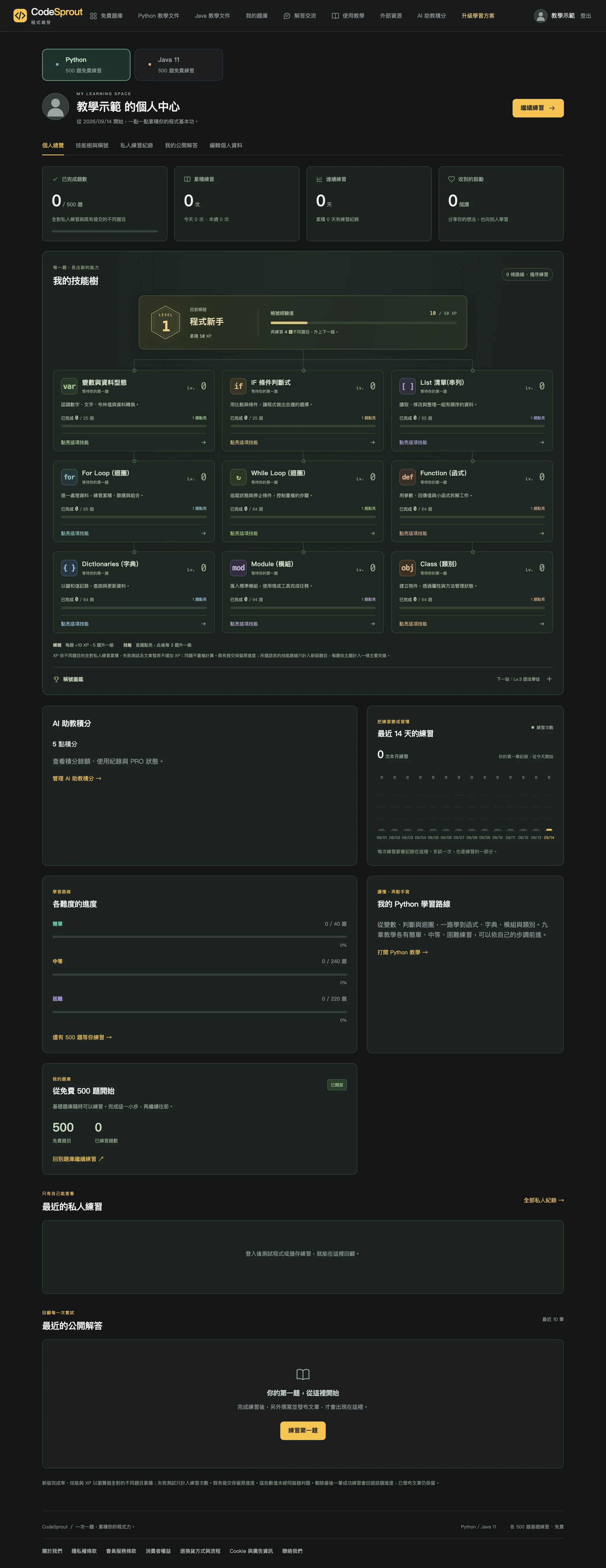Click 打開 Python 教學 link
Screen dimensions: 606x1568
[x=402, y=953]
